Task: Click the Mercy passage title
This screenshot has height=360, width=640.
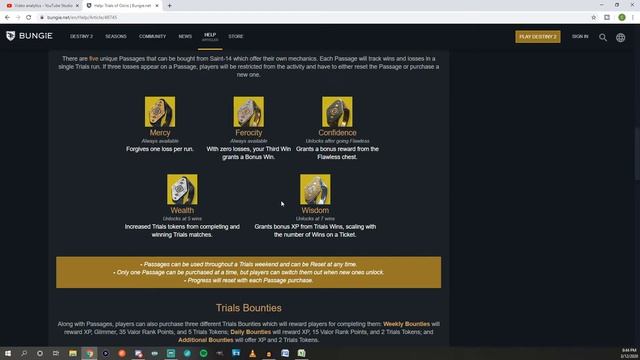Action: point(160,133)
